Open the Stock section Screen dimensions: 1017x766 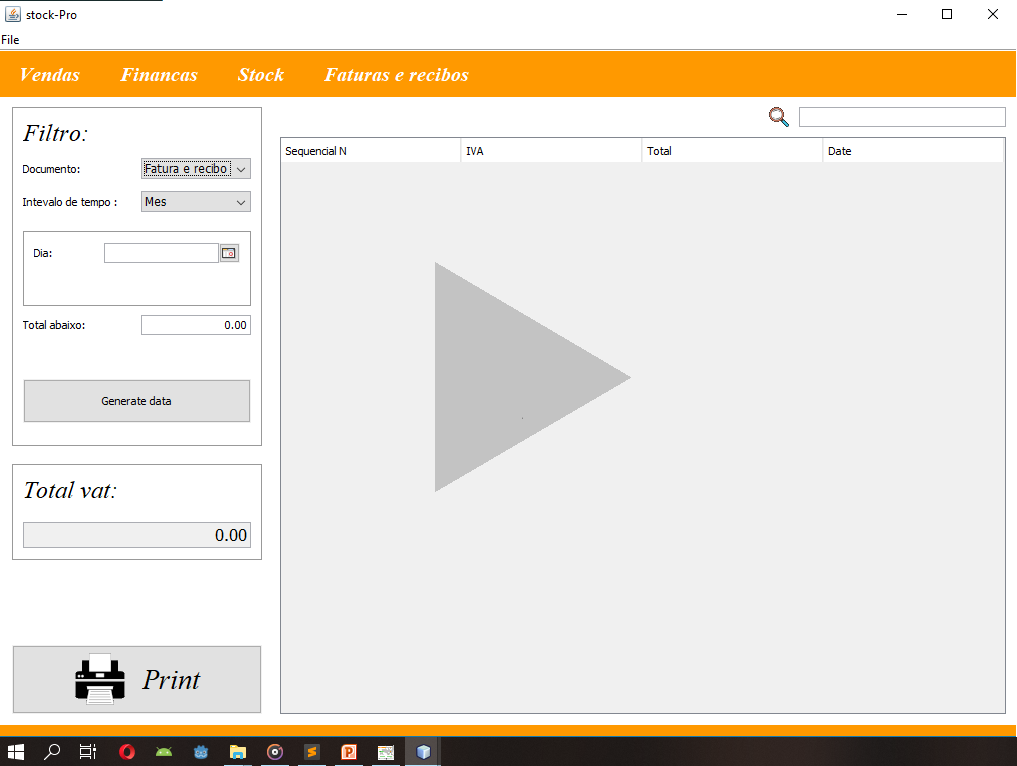[x=261, y=75]
